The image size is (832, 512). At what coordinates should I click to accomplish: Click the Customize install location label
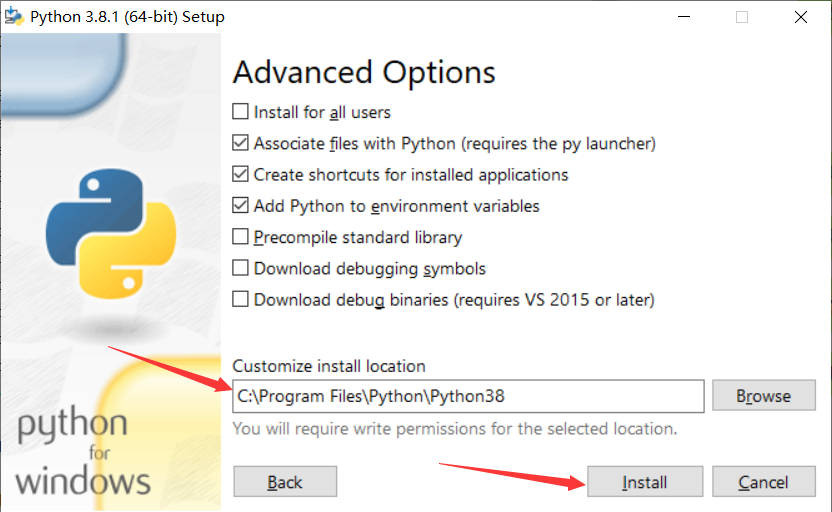[x=329, y=366]
